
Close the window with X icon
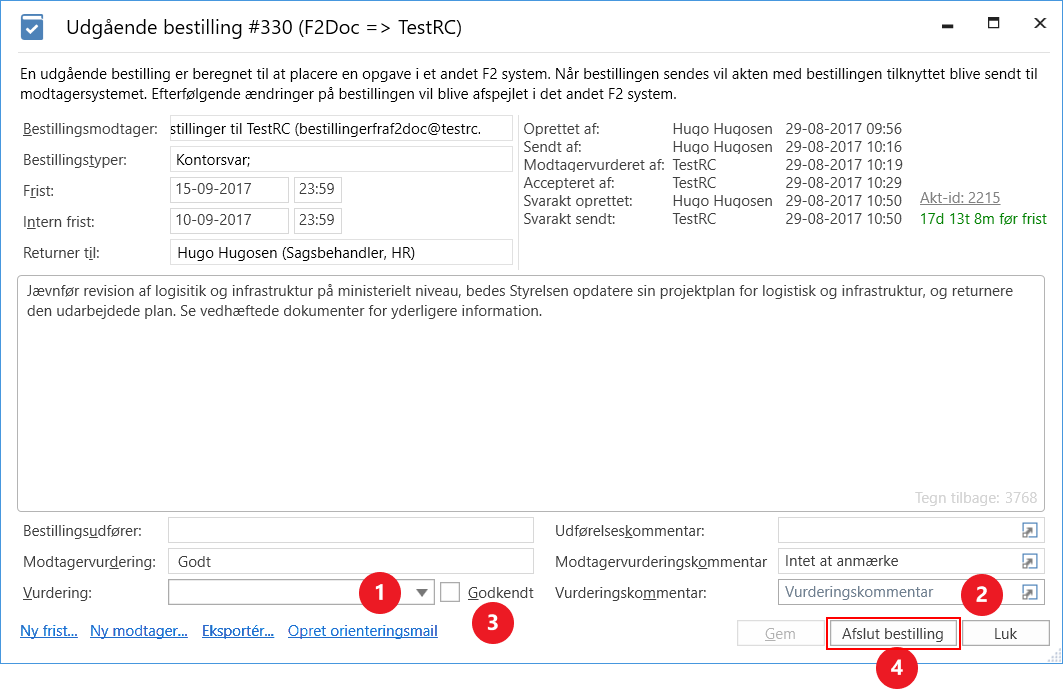point(1040,24)
